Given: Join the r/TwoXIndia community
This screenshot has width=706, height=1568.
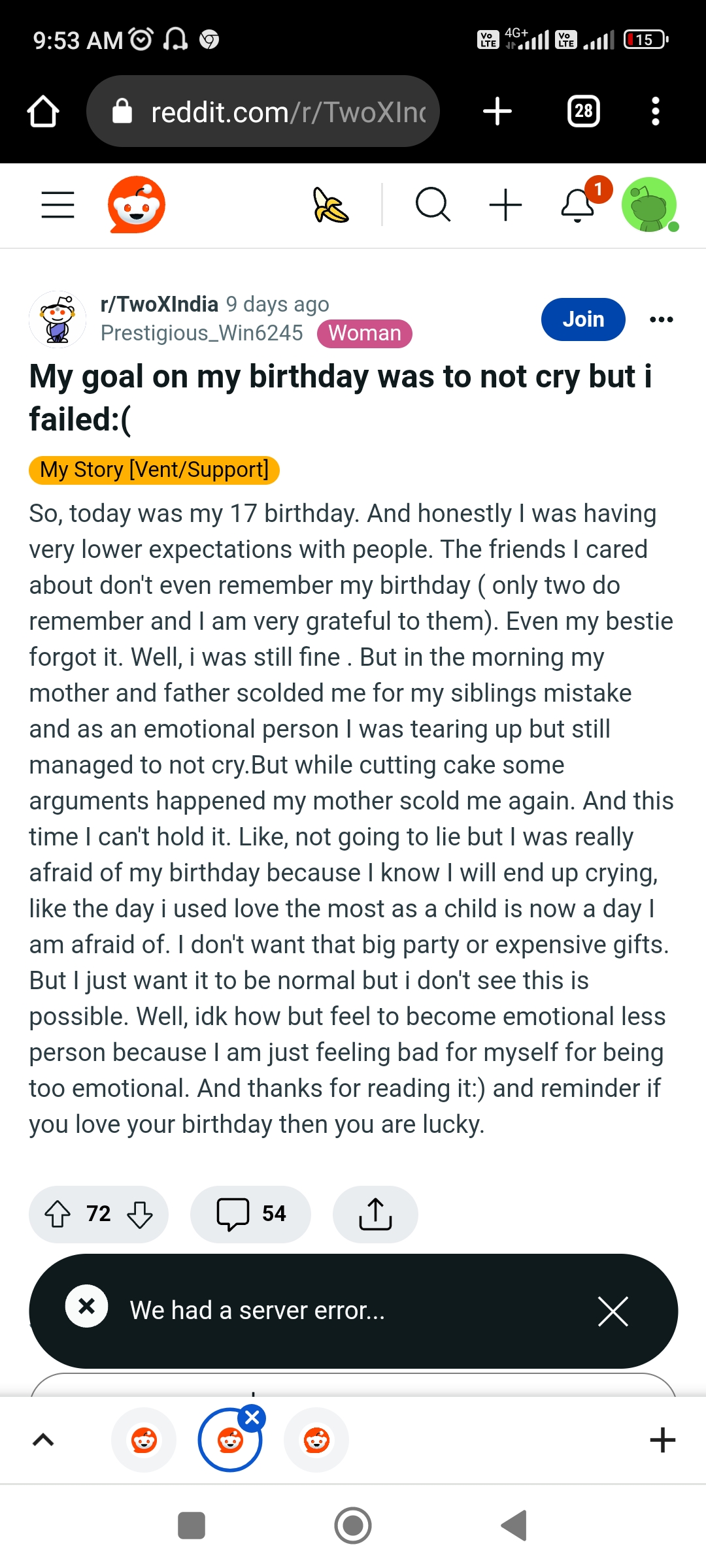Looking at the screenshot, I should click(x=583, y=319).
